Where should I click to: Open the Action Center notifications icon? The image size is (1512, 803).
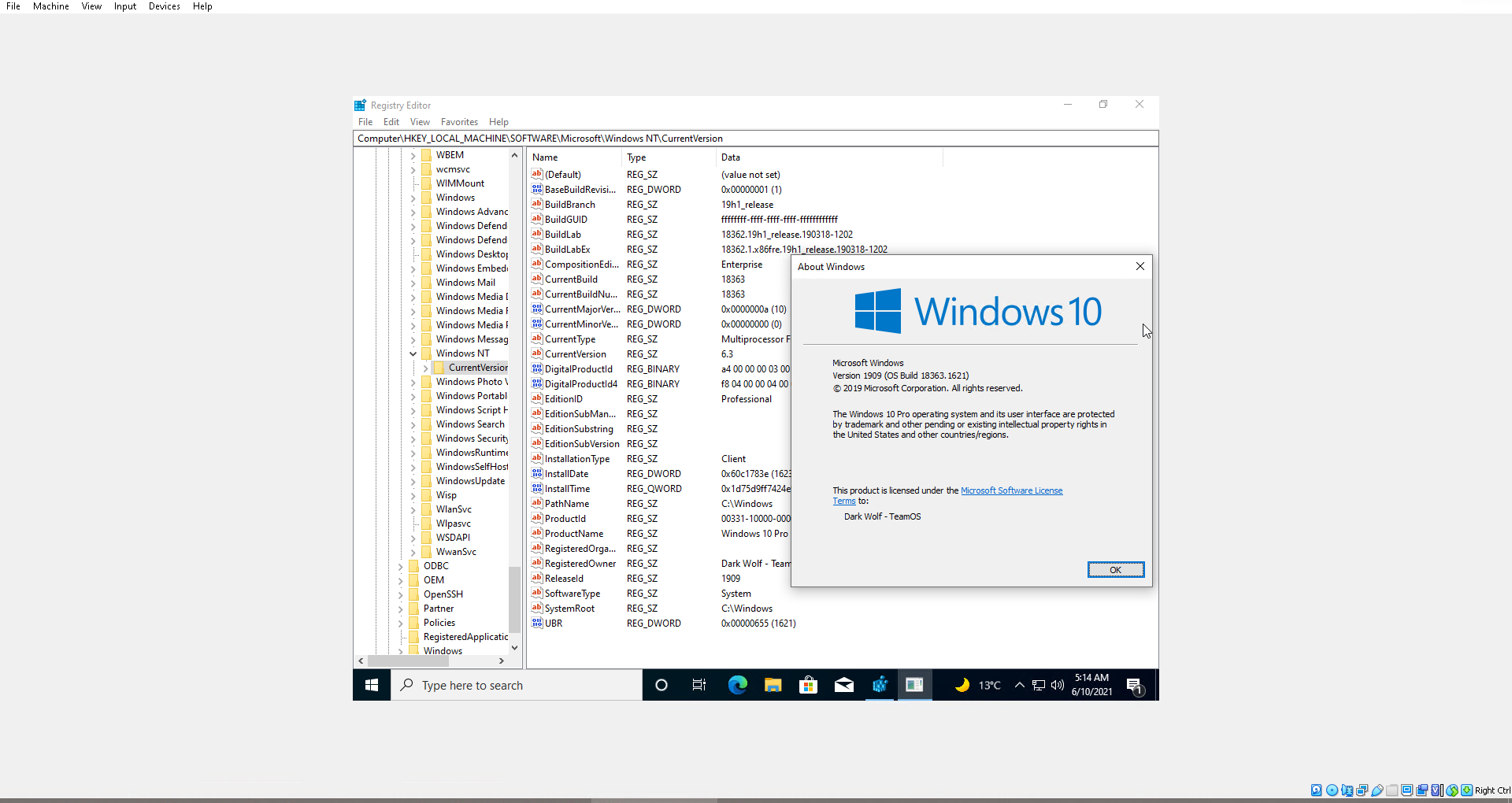[1135, 686]
